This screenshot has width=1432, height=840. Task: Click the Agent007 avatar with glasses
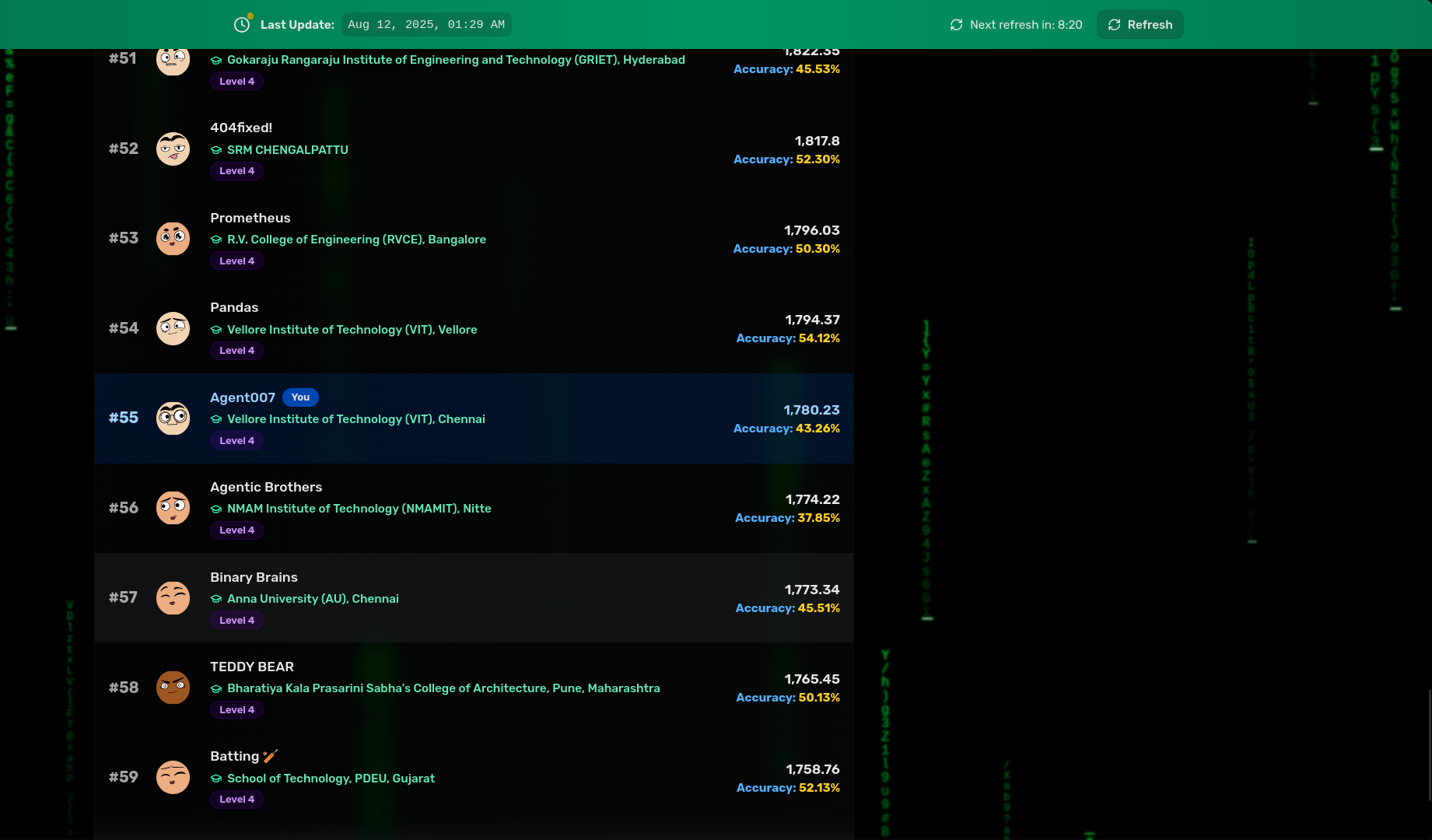pos(173,418)
